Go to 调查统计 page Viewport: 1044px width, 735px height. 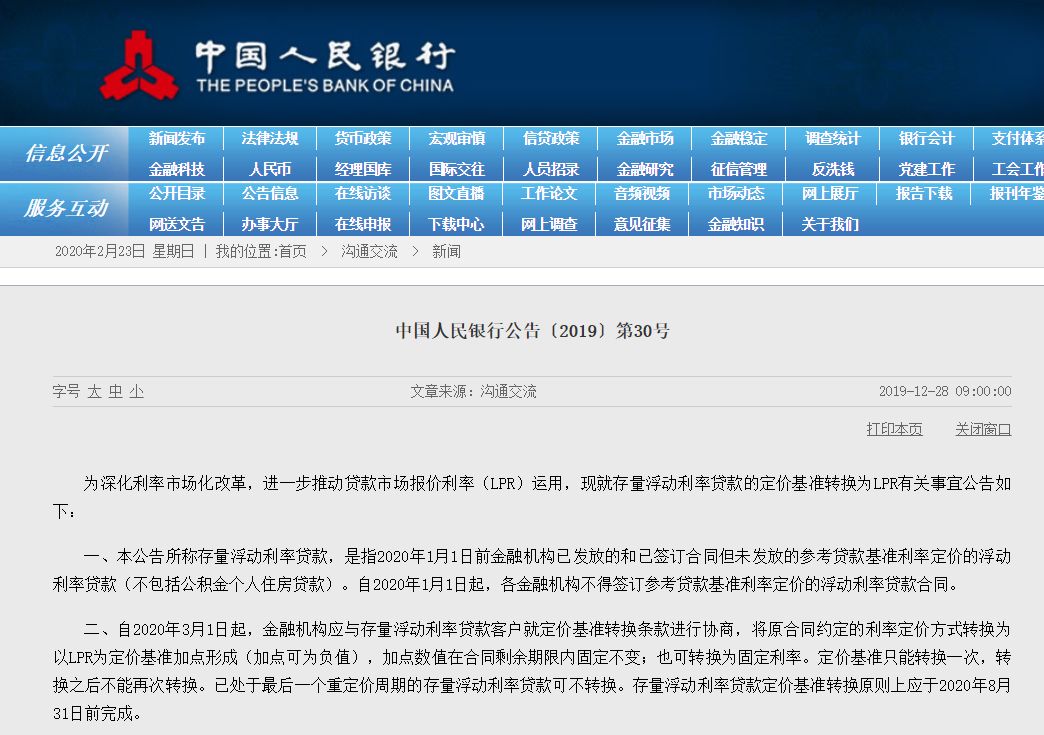[x=832, y=138]
